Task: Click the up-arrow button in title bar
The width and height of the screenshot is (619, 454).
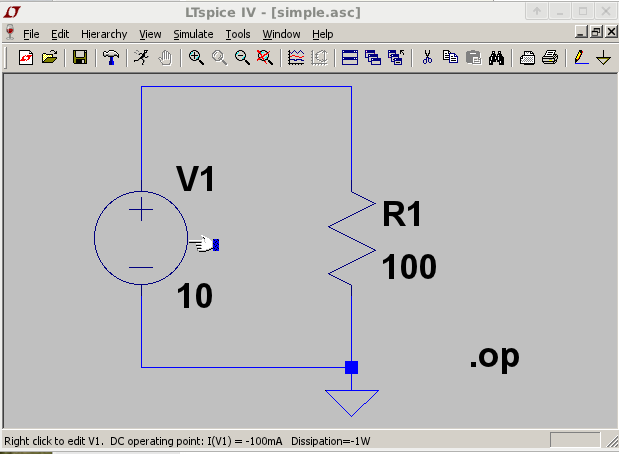Action: (x=536, y=11)
